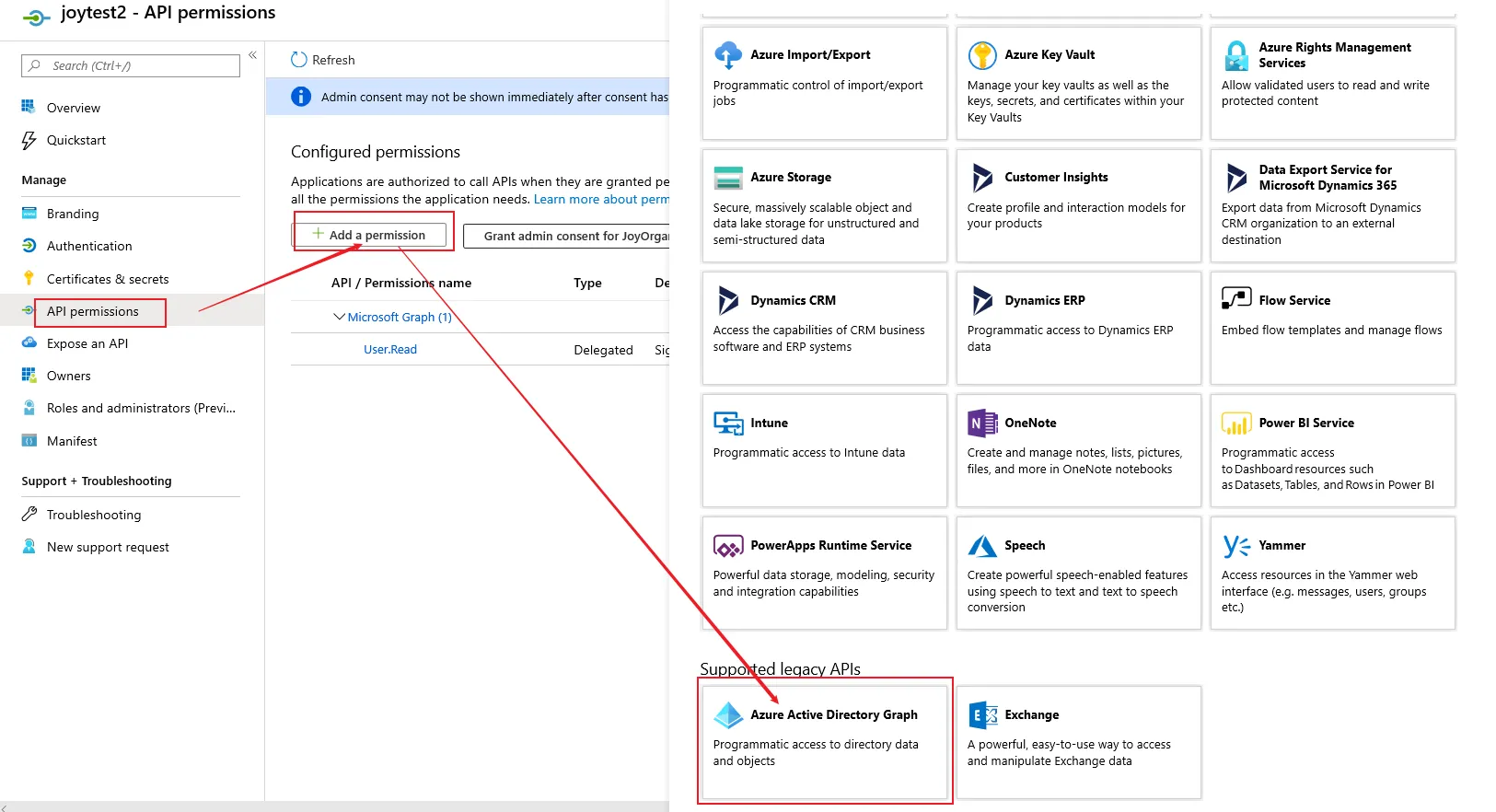Click the Flow Service icon
1496x812 pixels.
[x=1236, y=298]
